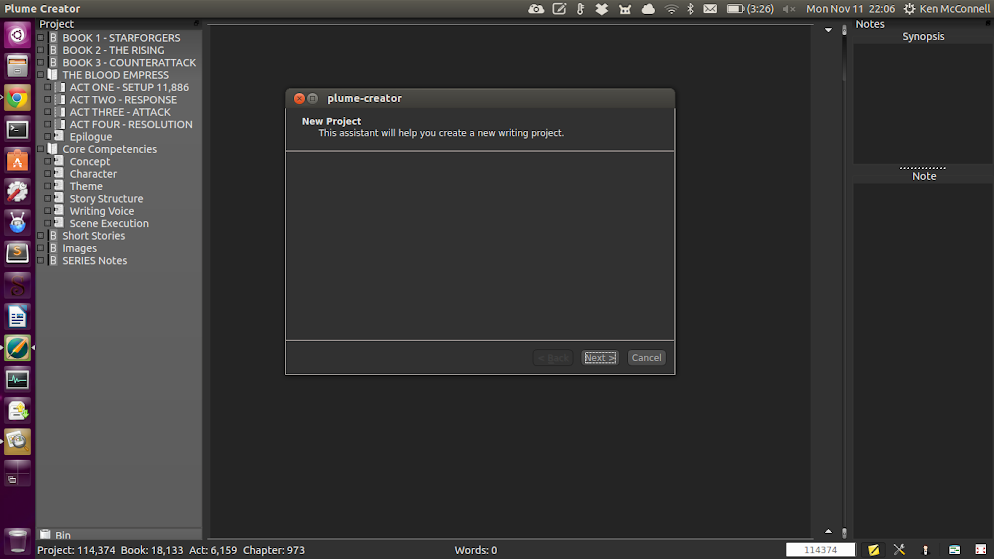Expand the BOOK 2 - THE RISING tree node

tap(41, 50)
